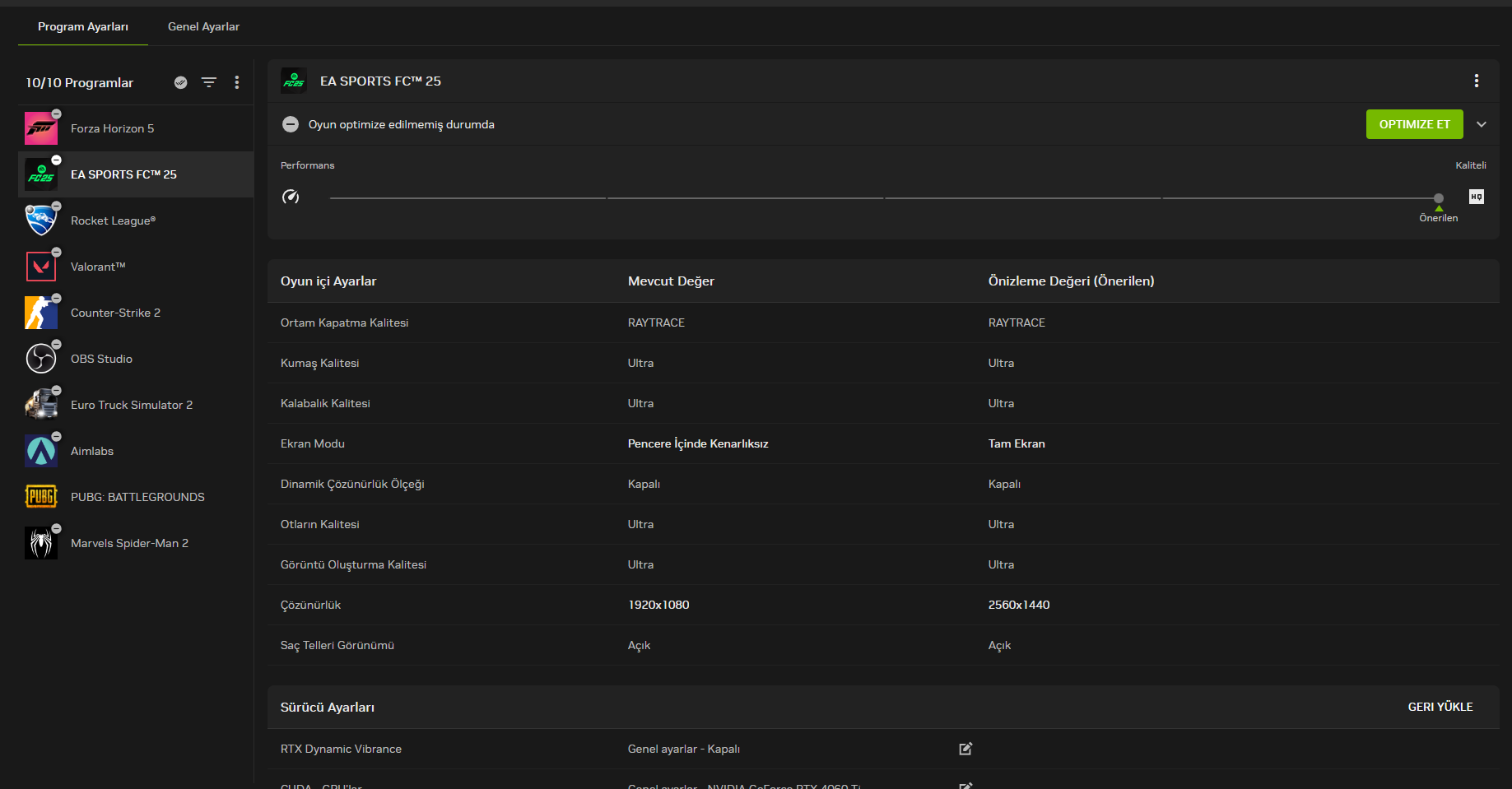Click Çözünürlük setting label
Image resolution: width=1512 pixels, height=789 pixels.
coord(310,605)
